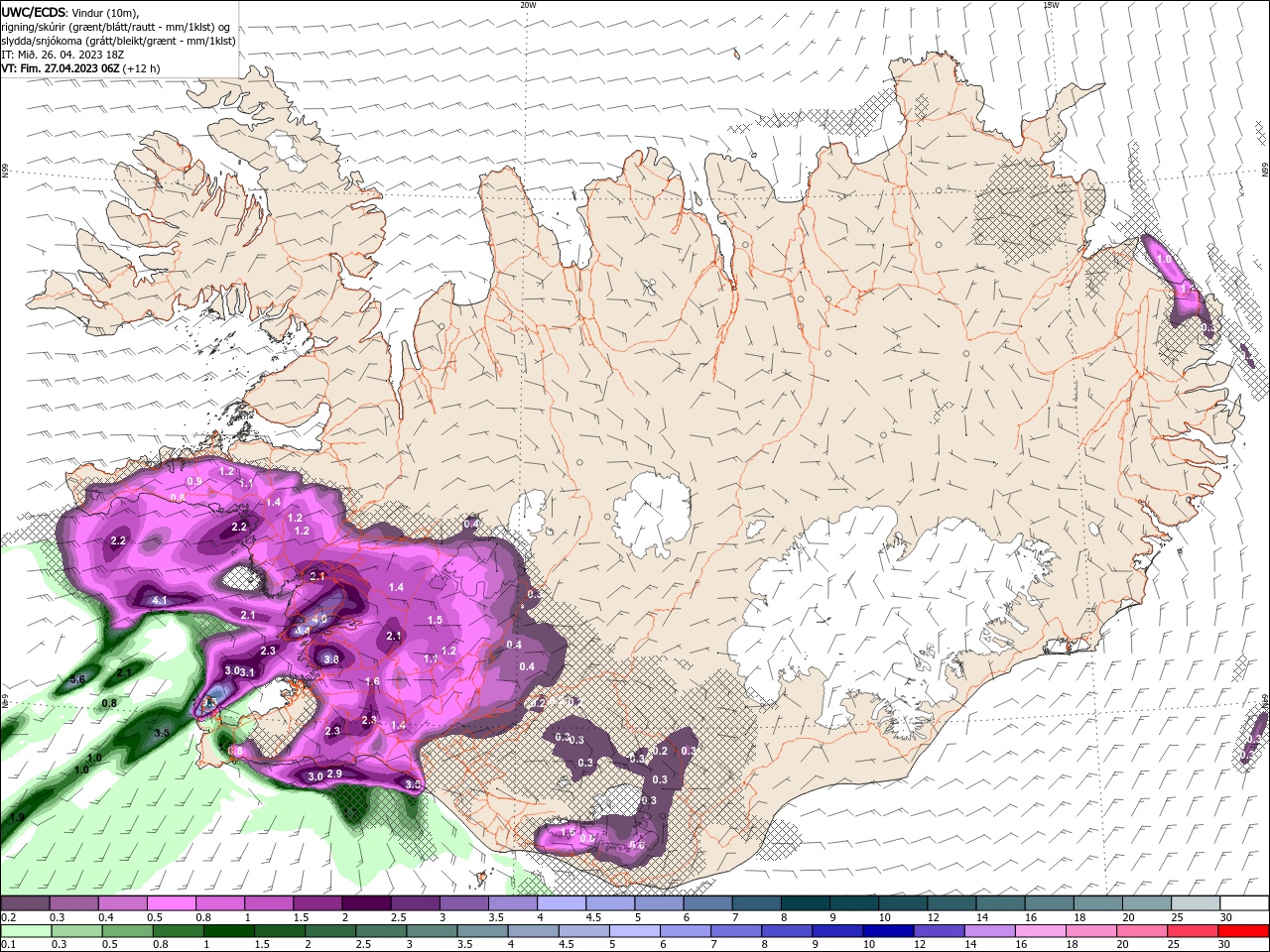Image resolution: width=1270 pixels, height=952 pixels.
Task: Click the white 30 swatch in upper legend
Action: coord(1244,903)
